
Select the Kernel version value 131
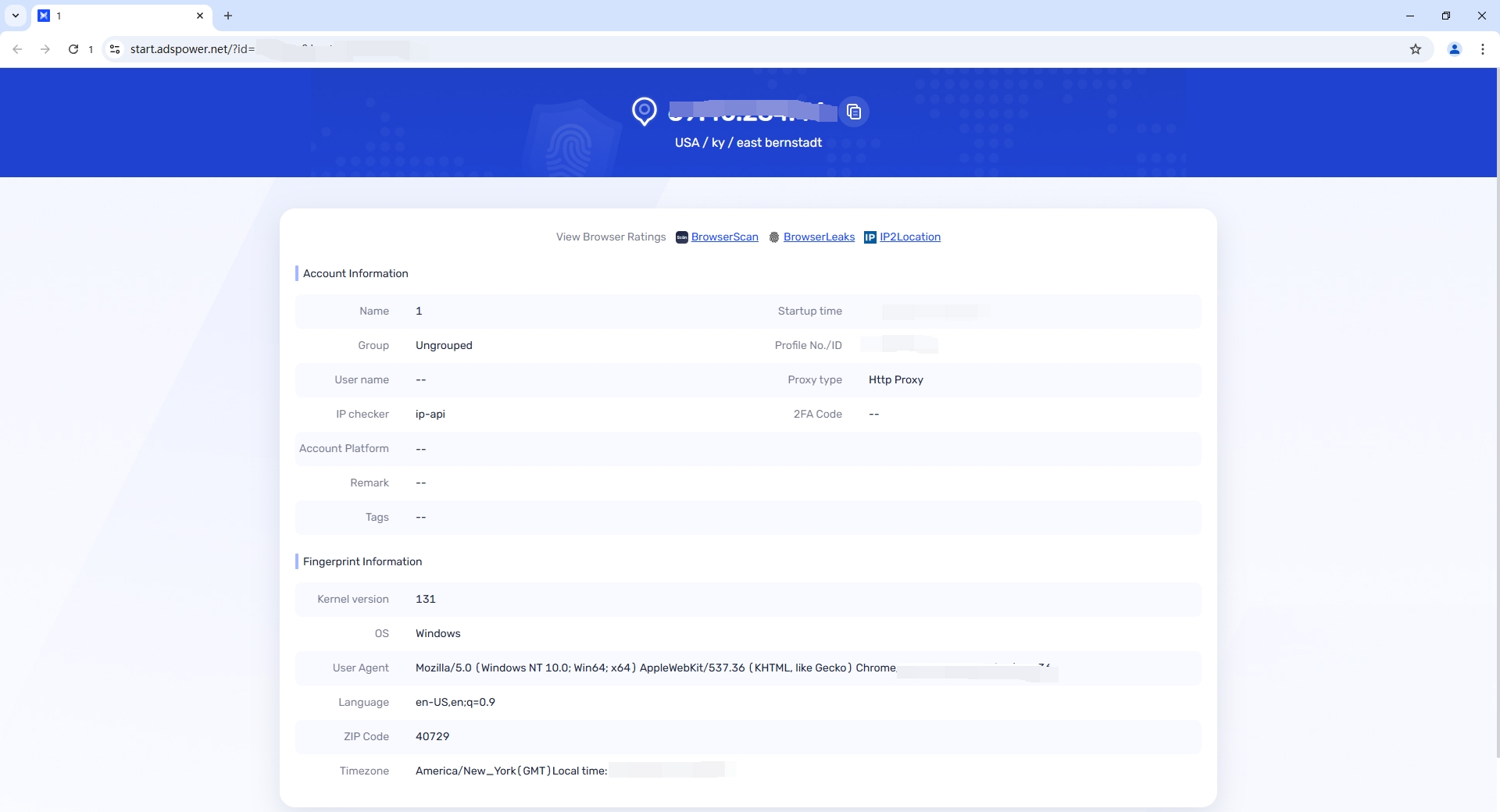point(426,600)
